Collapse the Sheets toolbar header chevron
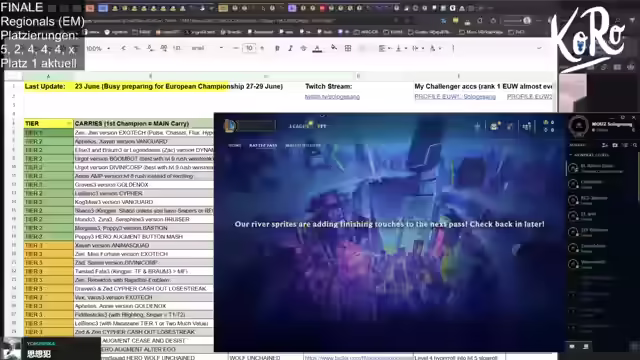640x360 pixels. 539,48
